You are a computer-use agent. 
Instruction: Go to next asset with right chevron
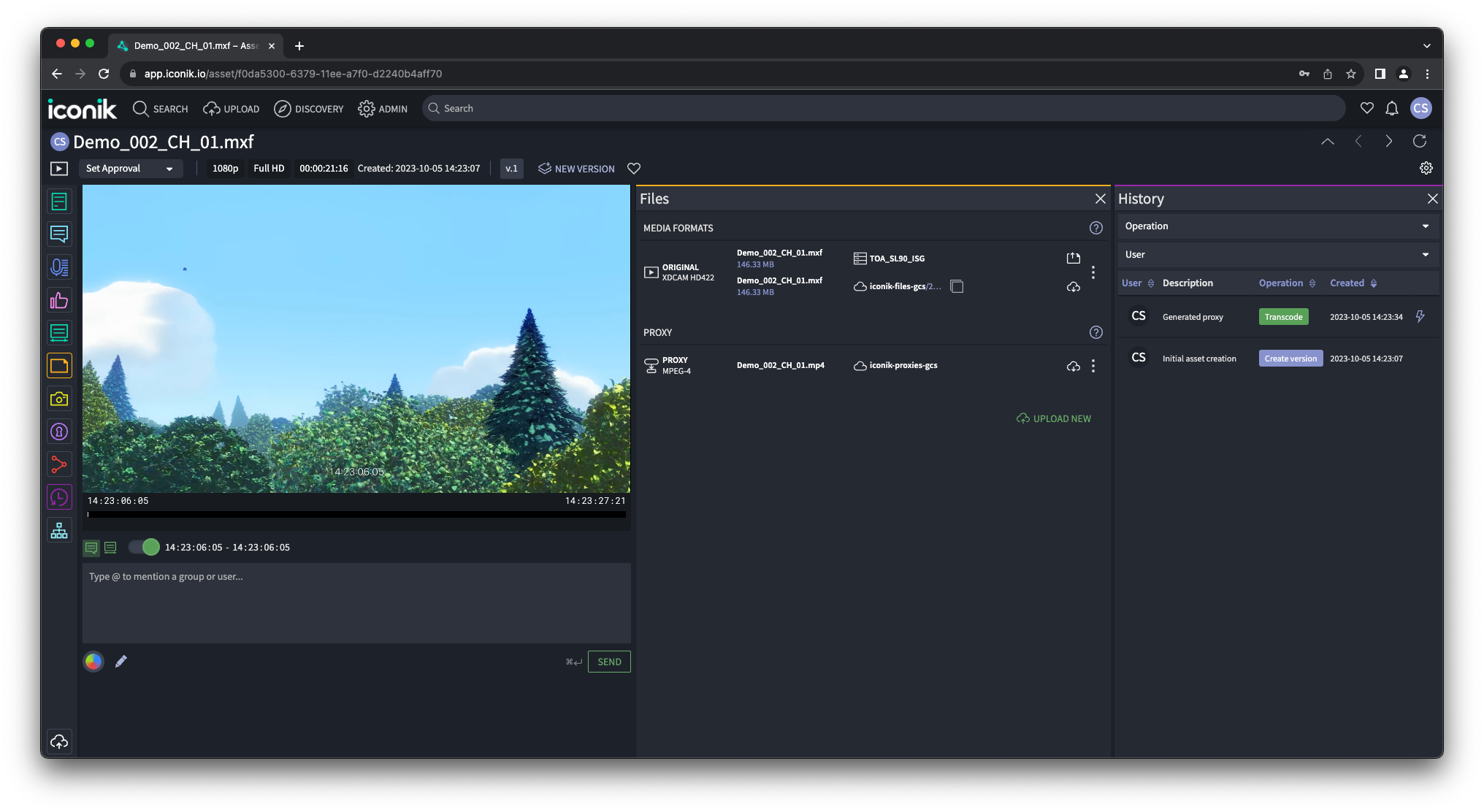click(1389, 141)
